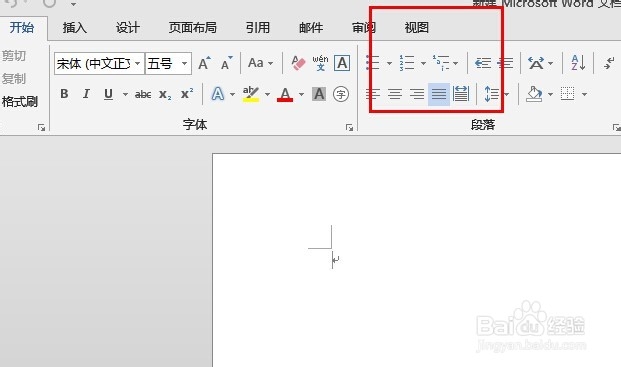Toggle strikethrough abc formatting

tap(143, 94)
